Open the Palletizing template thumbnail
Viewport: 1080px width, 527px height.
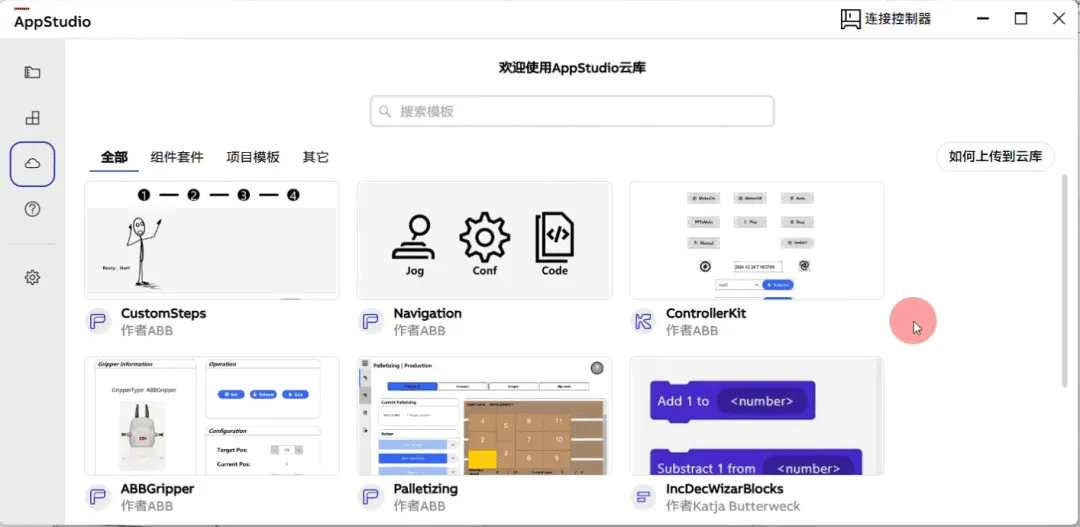(x=484, y=416)
